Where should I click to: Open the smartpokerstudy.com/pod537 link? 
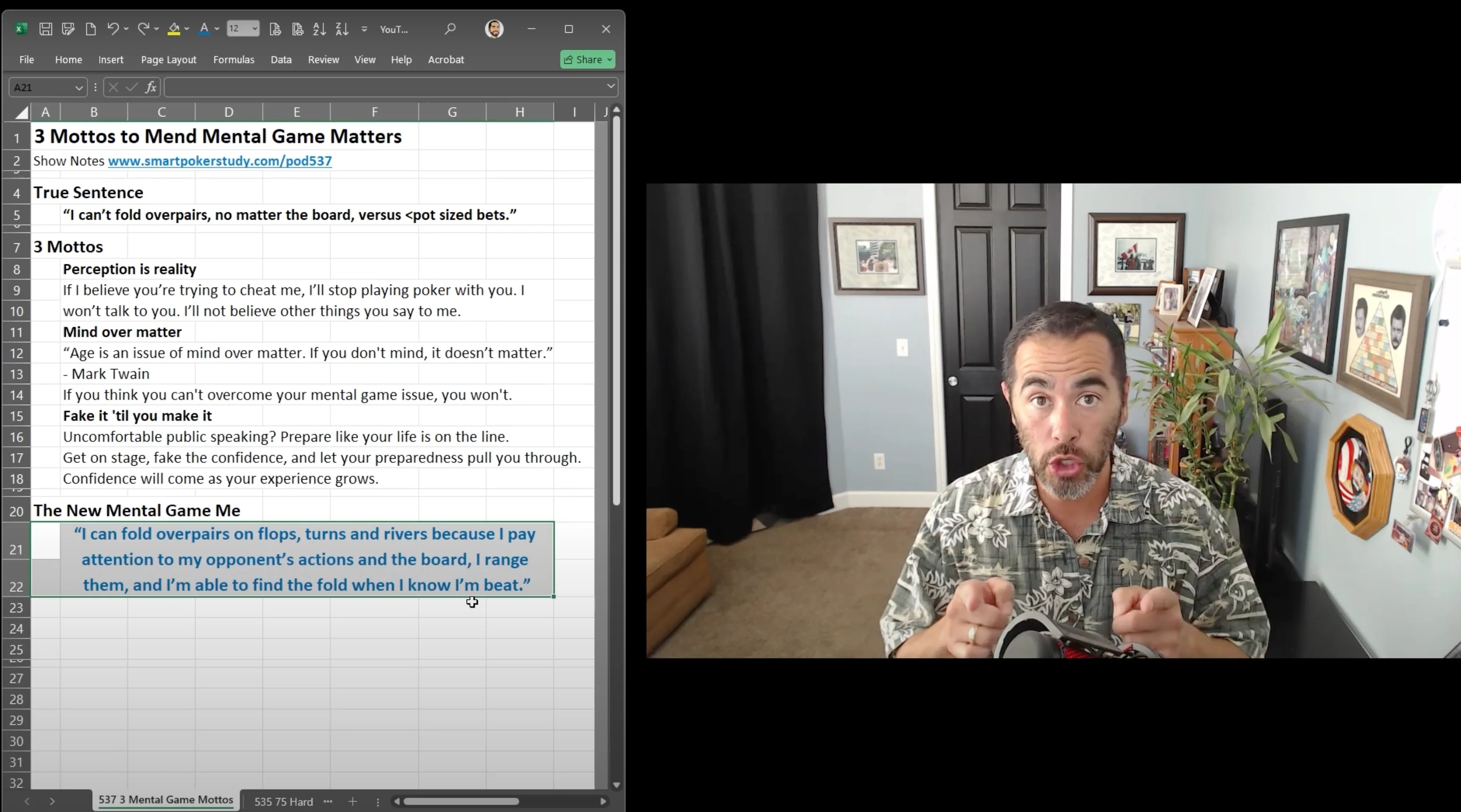point(219,161)
